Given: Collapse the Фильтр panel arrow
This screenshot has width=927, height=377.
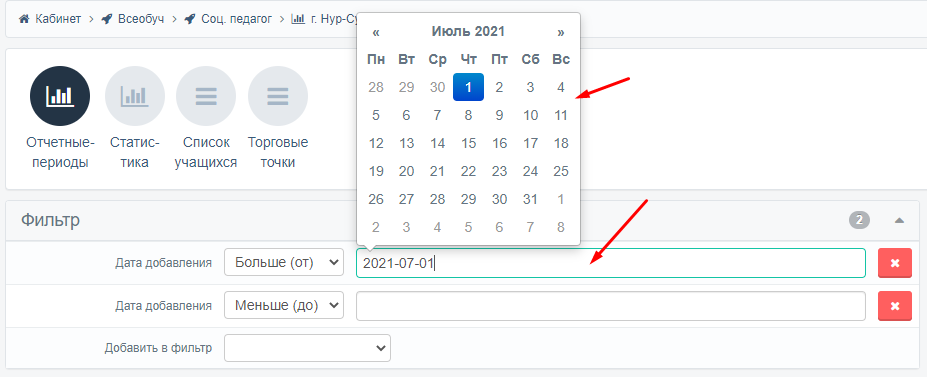Looking at the screenshot, I should pyautogui.click(x=899, y=220).
